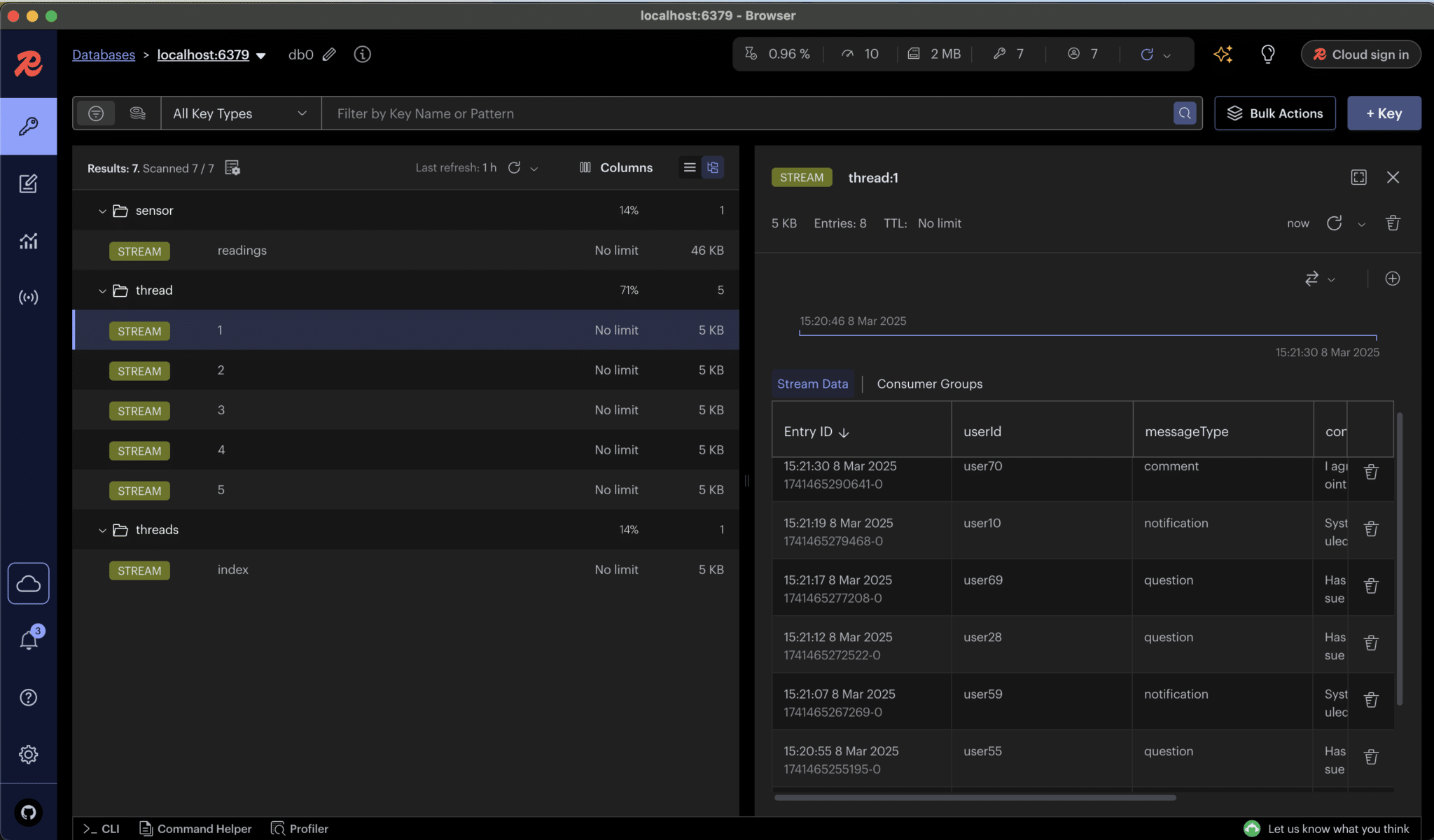Switch to the Consumer Groups tab
Image resolution: width=1434 pixels, height=840 pixels.
pos(929,384)
